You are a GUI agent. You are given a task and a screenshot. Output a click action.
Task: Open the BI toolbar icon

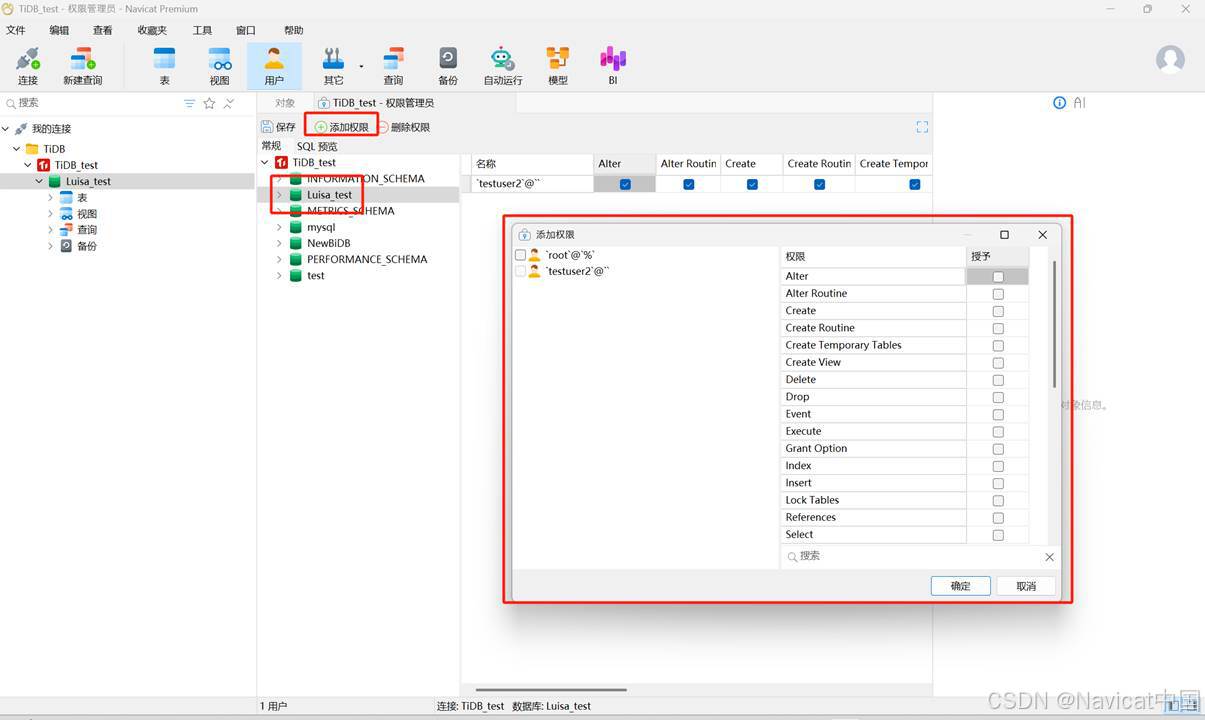coord(613,66)
